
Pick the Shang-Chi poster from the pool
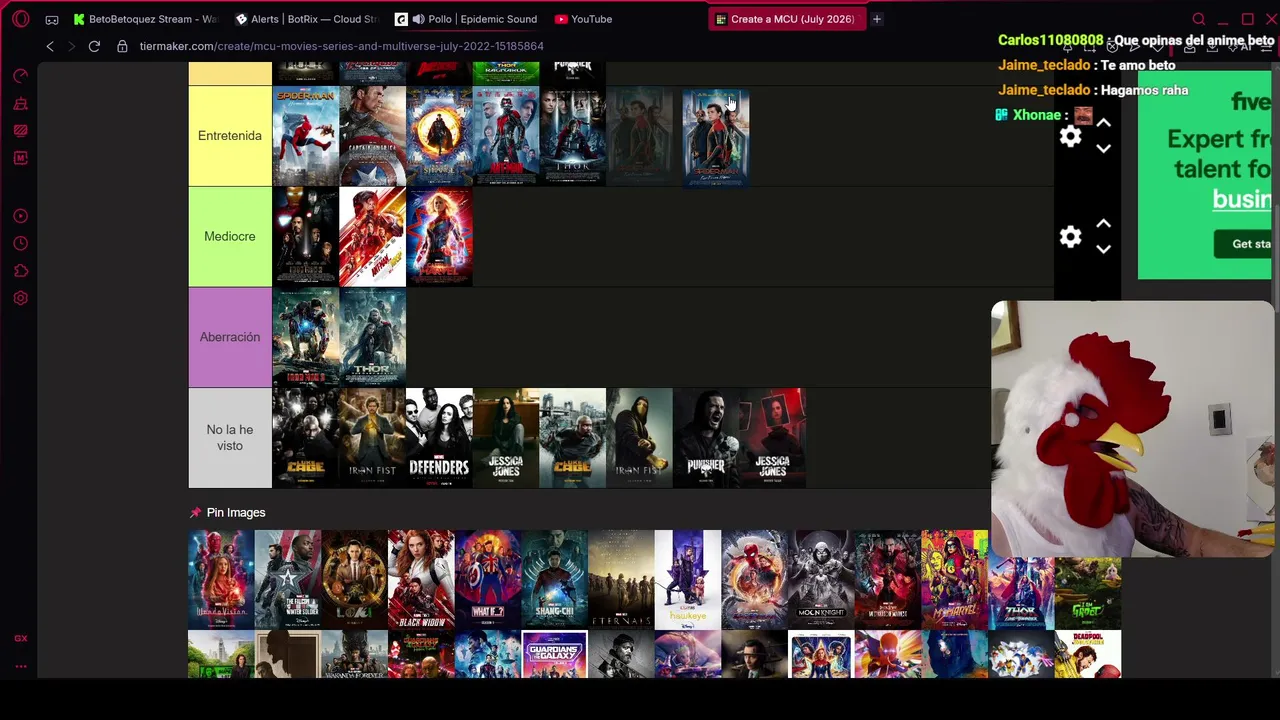click(554, 580)
